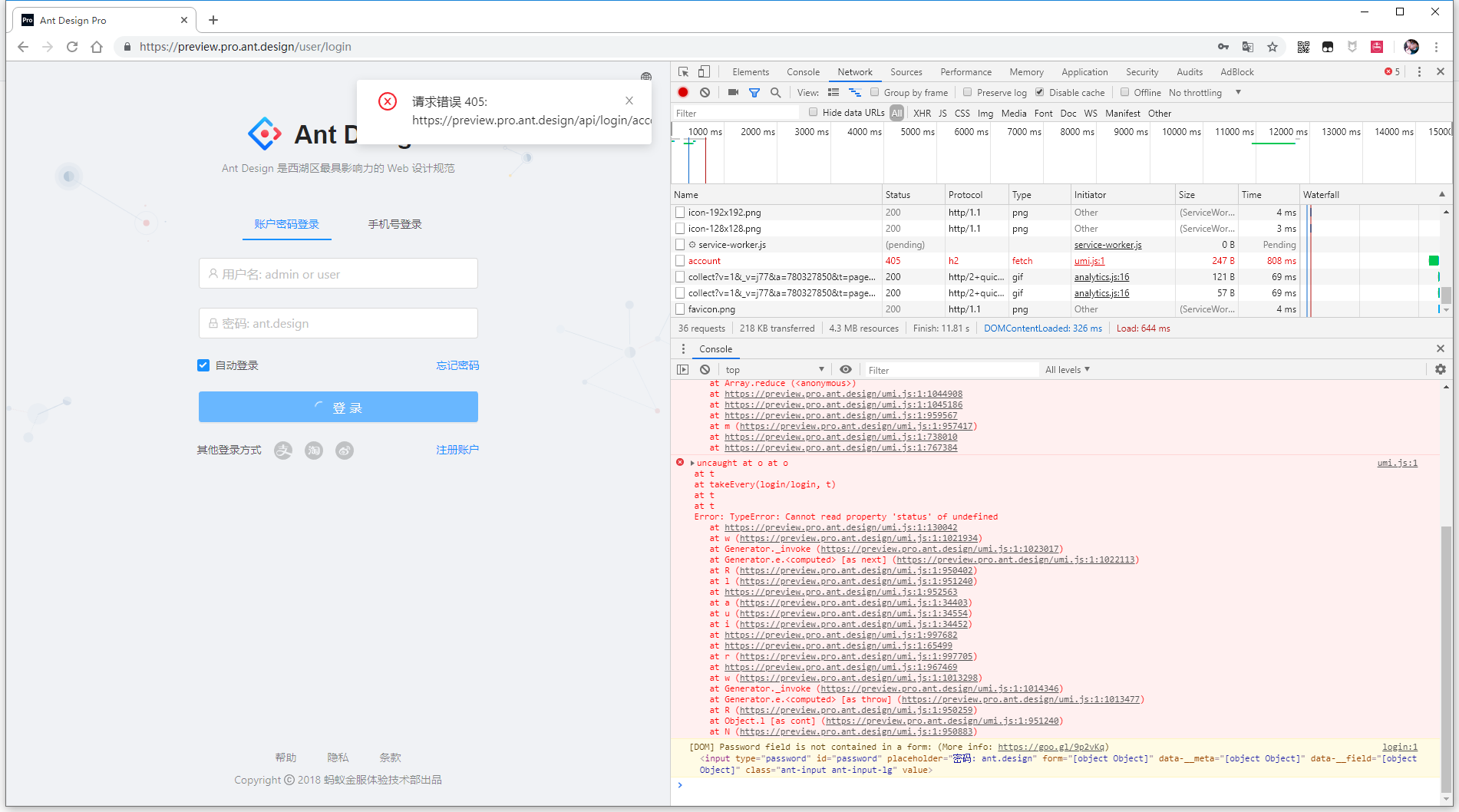Show the console sidebar icon
The width and height of the screenshot is (1459, 812).
682,369
